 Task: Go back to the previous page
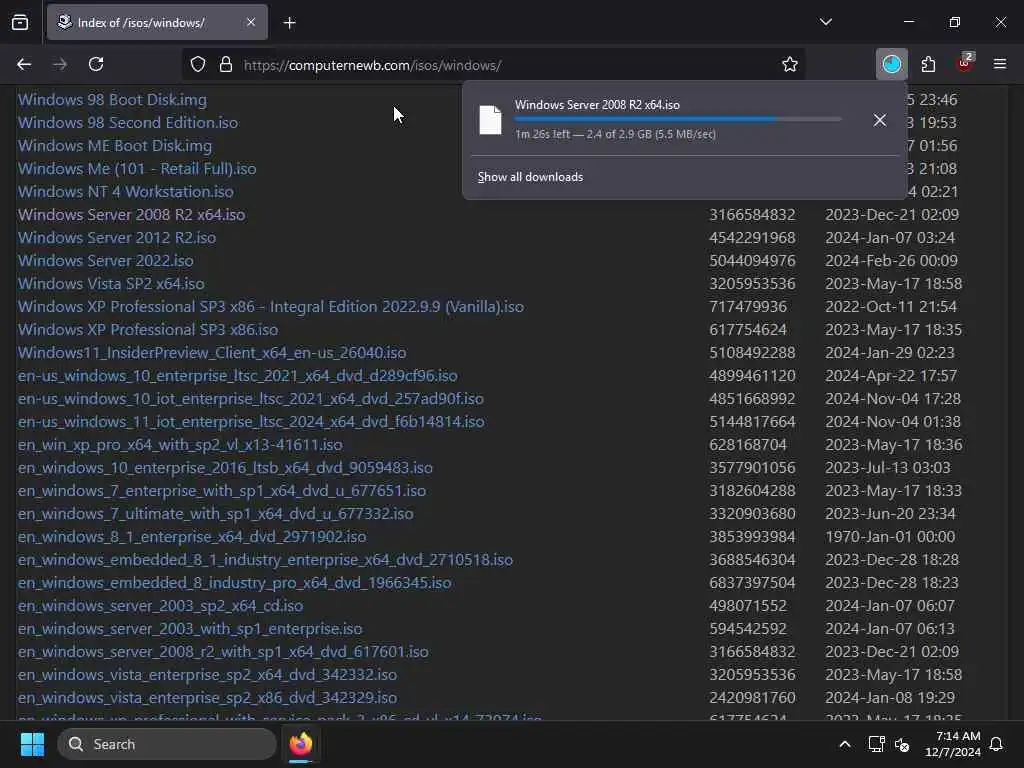24,64
